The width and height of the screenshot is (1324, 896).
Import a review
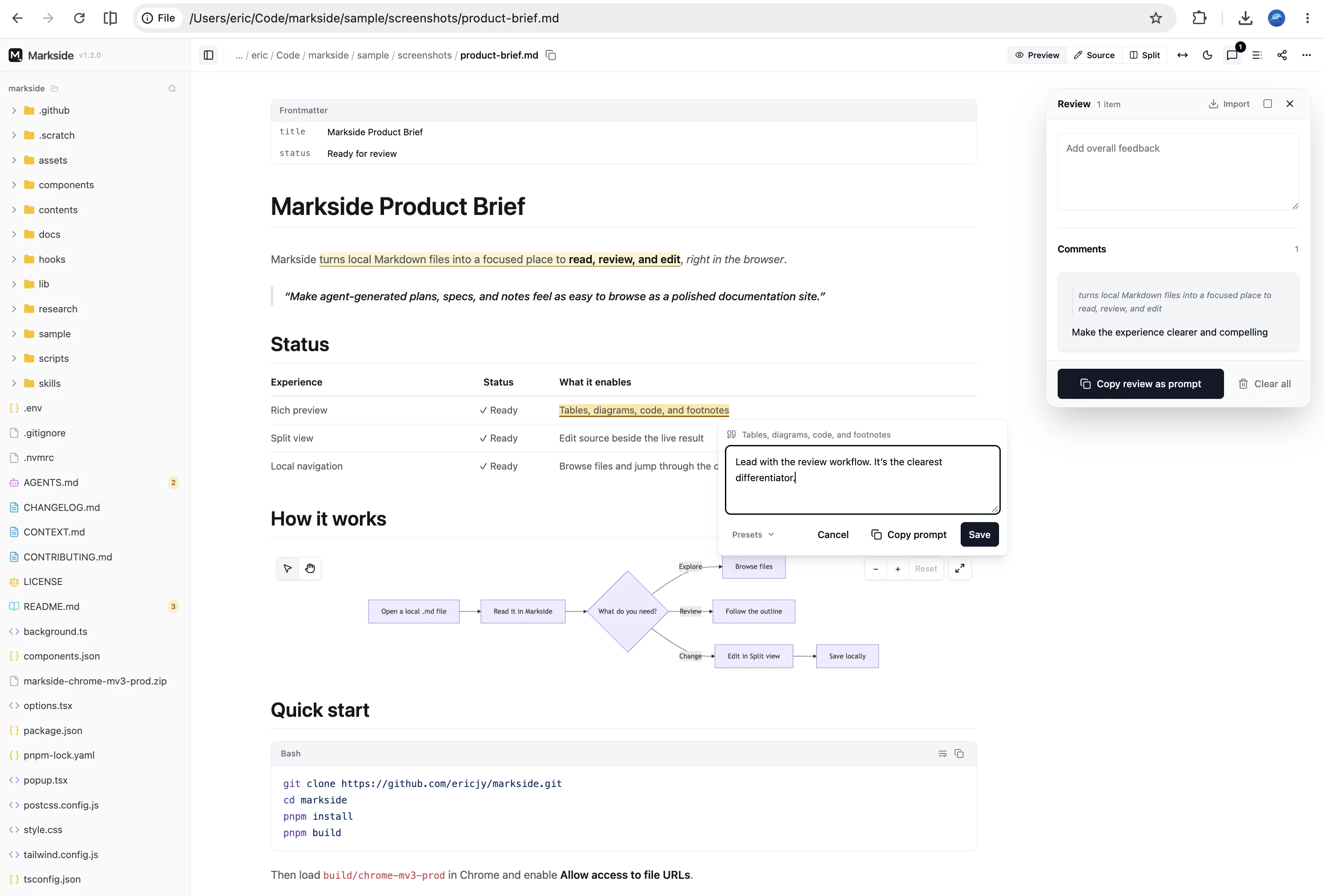tap(1229, 104)
